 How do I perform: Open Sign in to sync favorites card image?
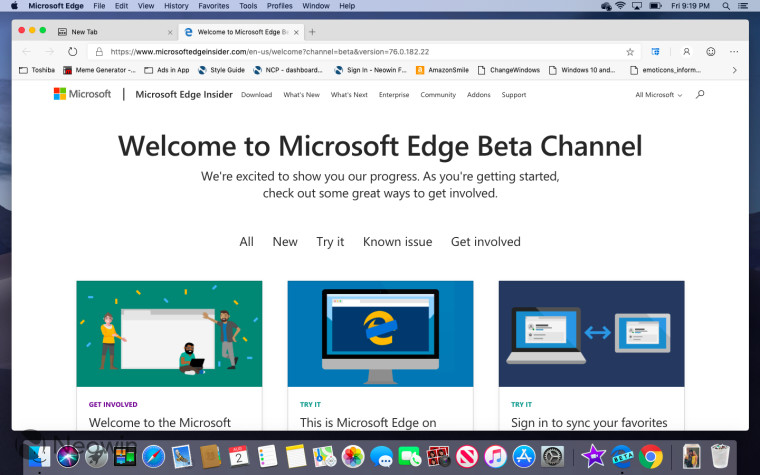click(591, 333)
